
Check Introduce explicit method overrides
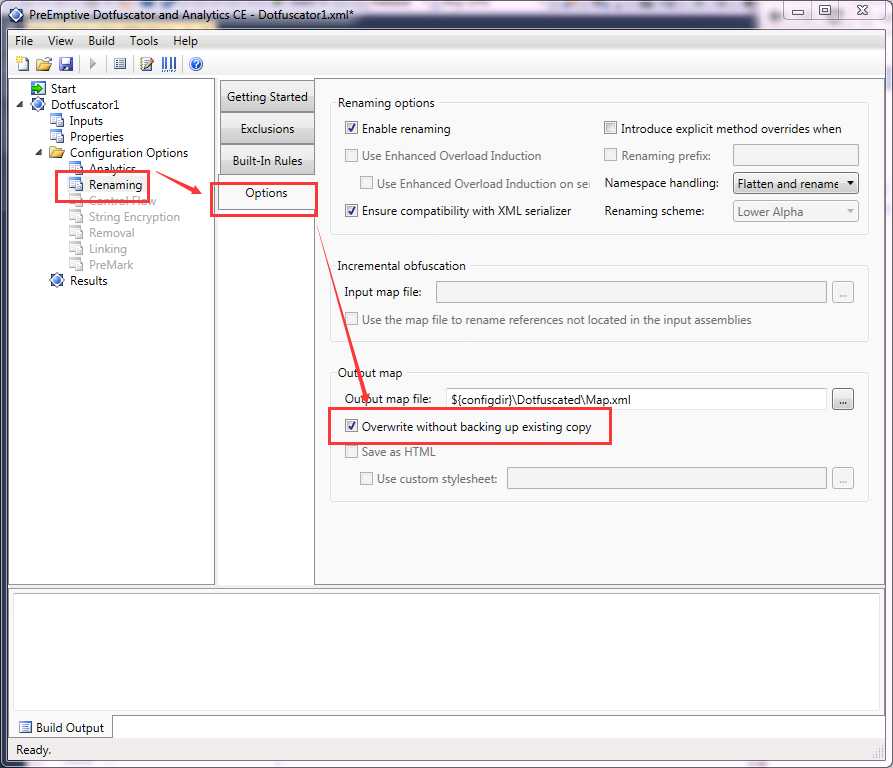click(611, 128)
